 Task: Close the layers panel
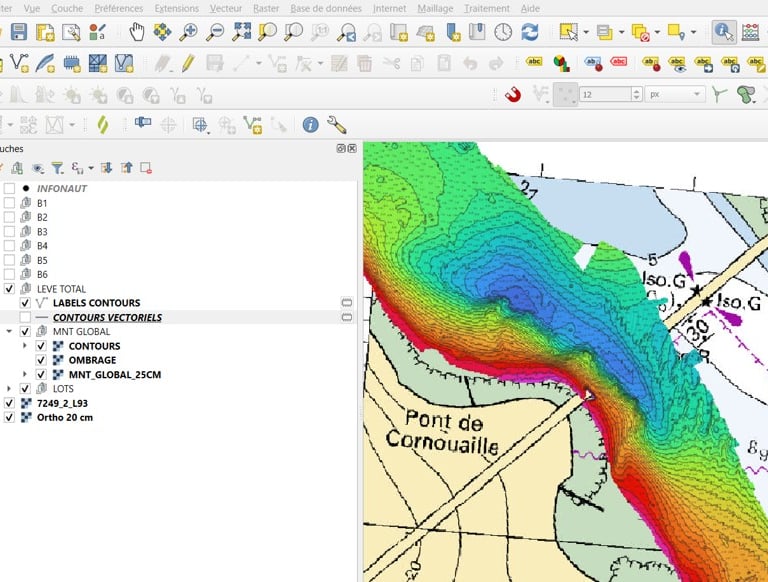[352, 148]
